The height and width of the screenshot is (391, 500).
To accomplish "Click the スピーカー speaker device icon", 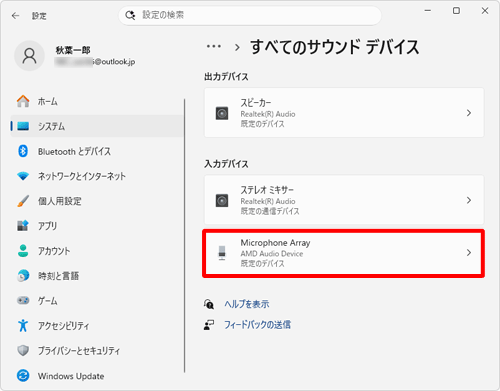I will [222, 113].
